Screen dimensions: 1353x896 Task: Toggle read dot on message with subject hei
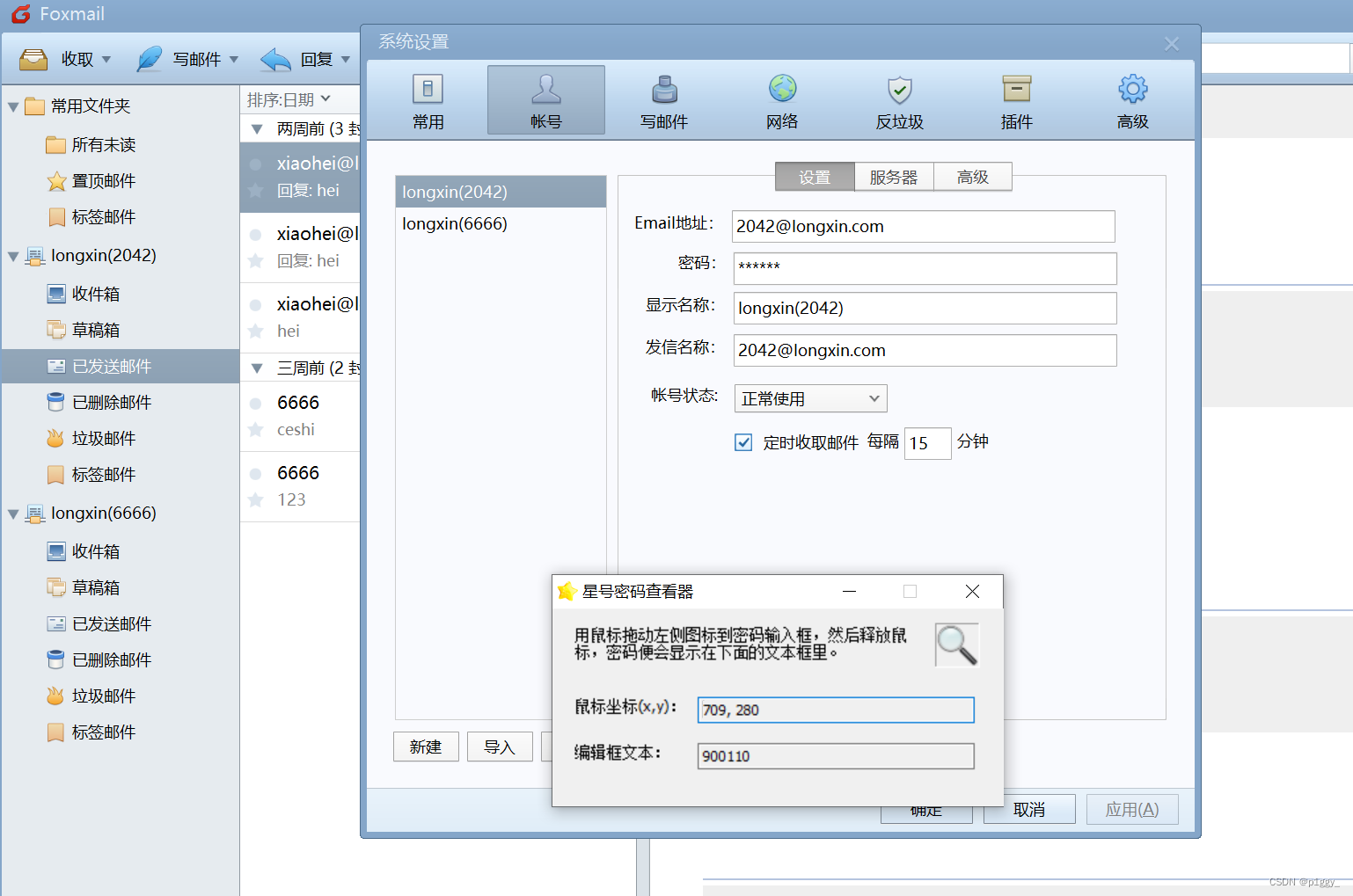256,305
